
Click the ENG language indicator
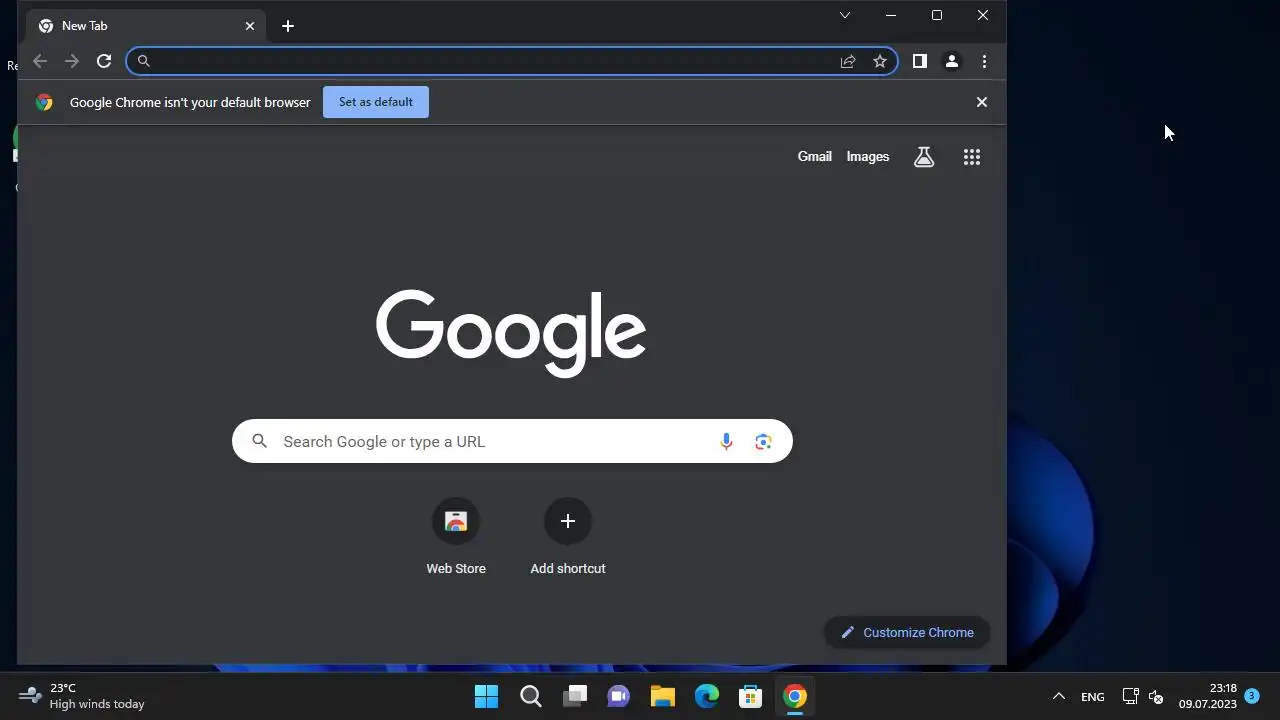(x=1093, y=697)
